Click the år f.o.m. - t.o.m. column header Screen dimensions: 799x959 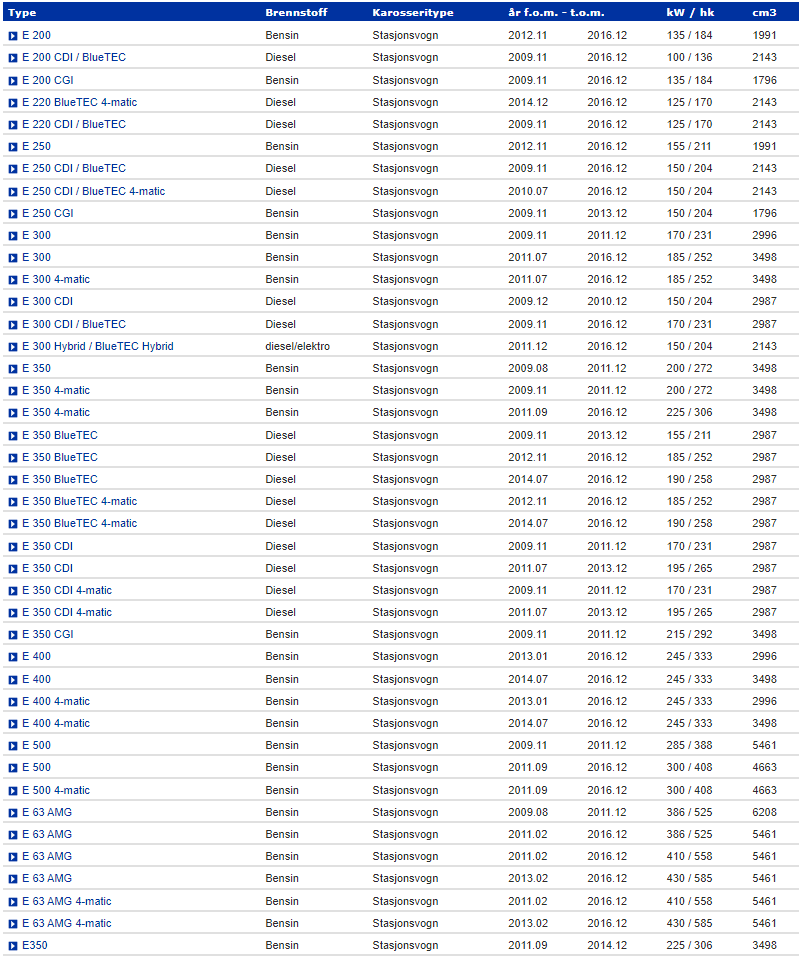click(556, 12)
